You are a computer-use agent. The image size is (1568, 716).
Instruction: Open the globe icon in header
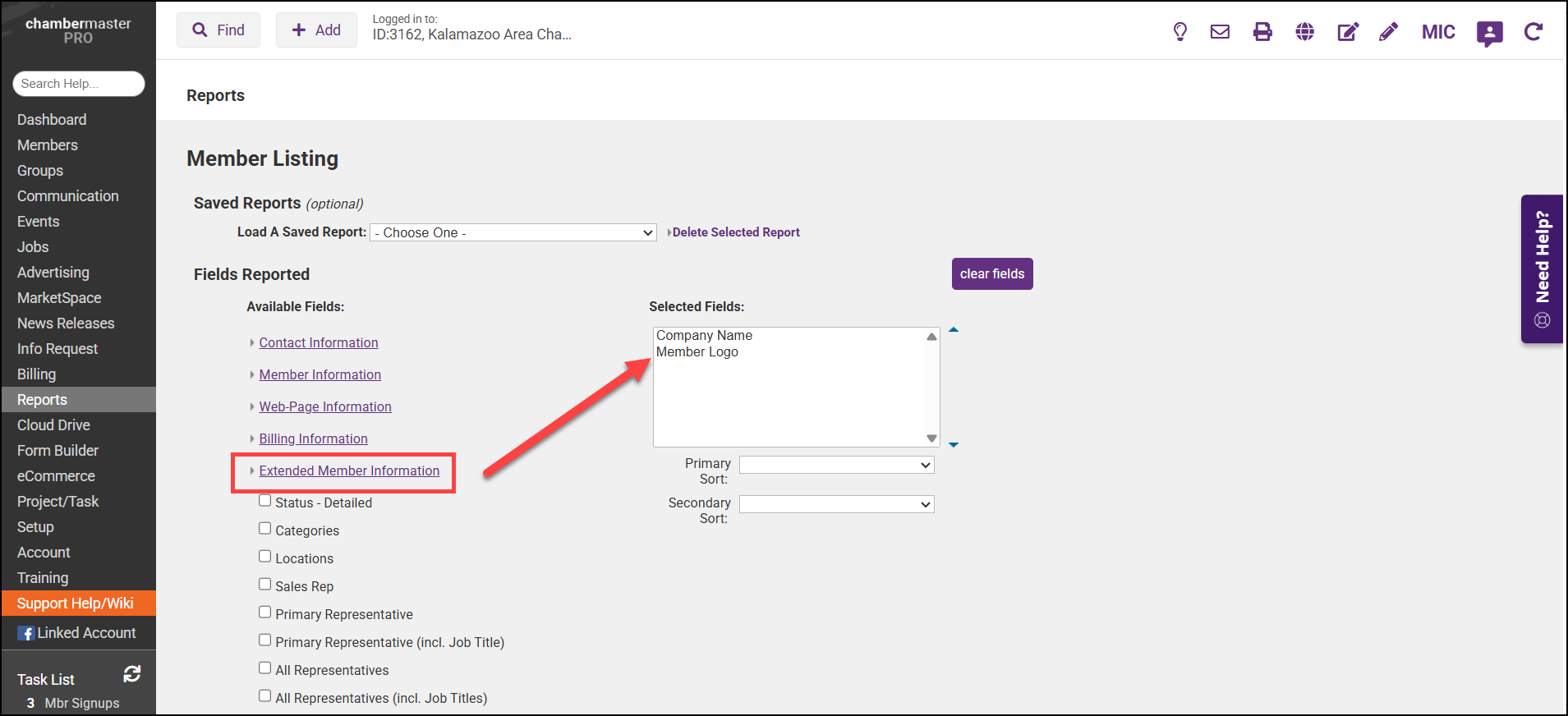(1304, 32)
